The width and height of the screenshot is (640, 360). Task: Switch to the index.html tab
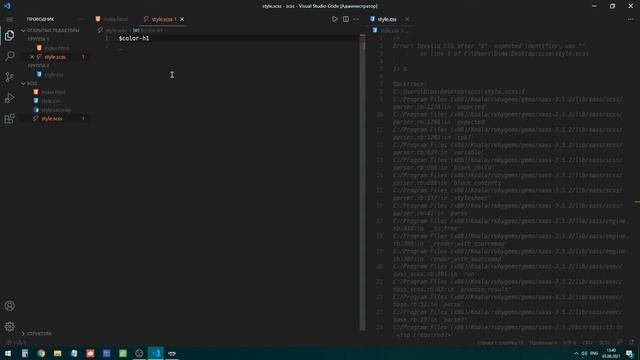[112, 19]
